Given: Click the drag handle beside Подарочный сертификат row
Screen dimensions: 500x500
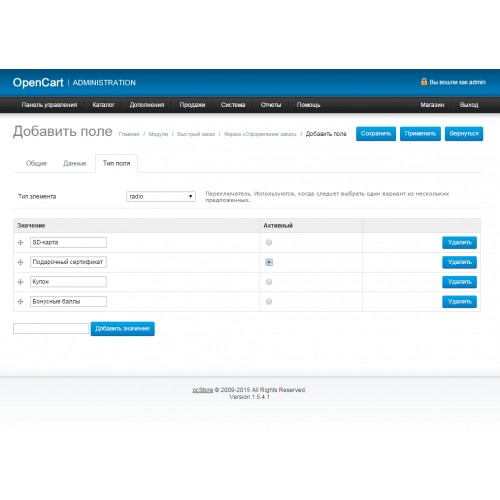Looking at the screenshot, I should click(20, 262).
